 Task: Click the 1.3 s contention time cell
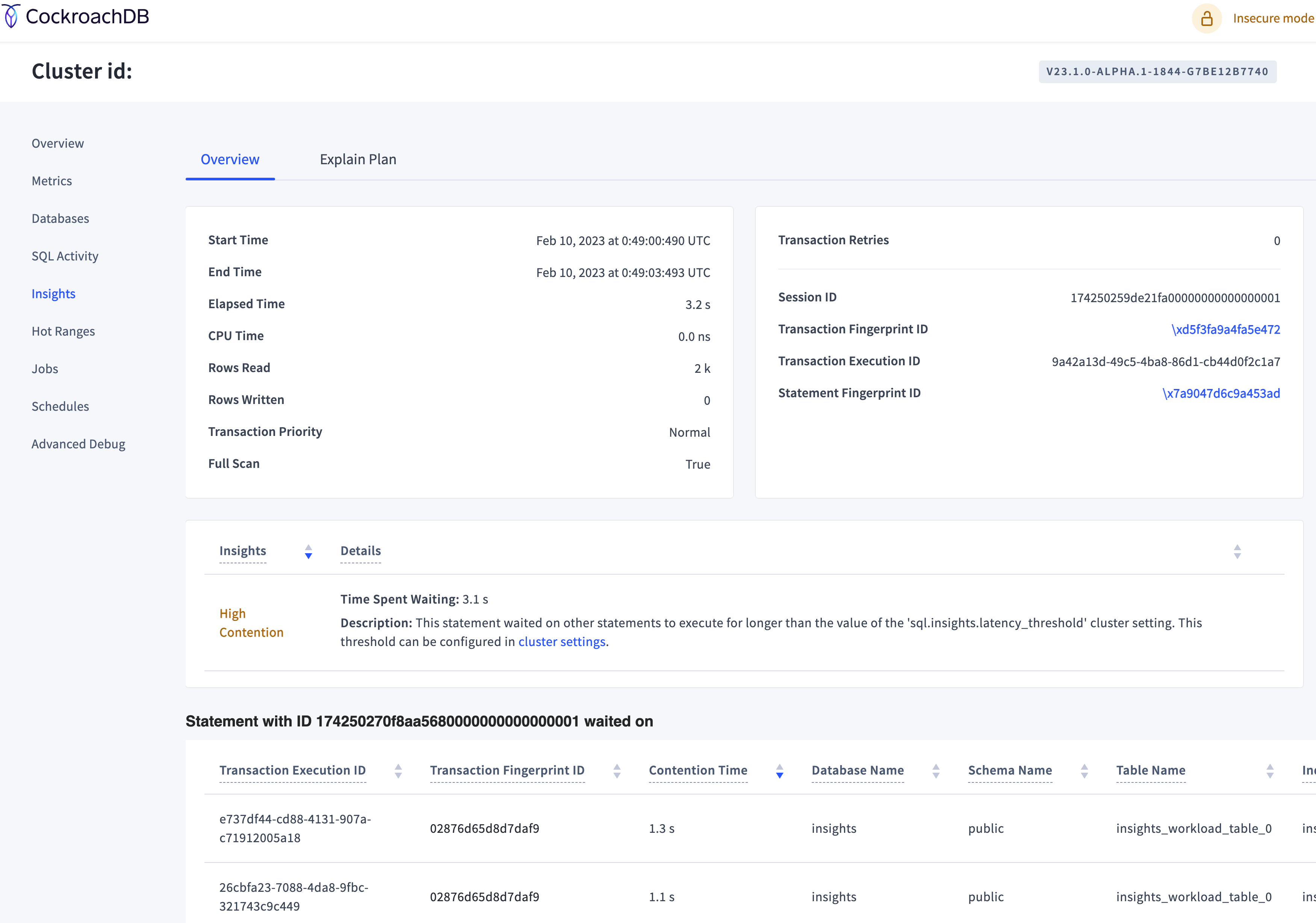pyautogui.click(x=661, y=829)
